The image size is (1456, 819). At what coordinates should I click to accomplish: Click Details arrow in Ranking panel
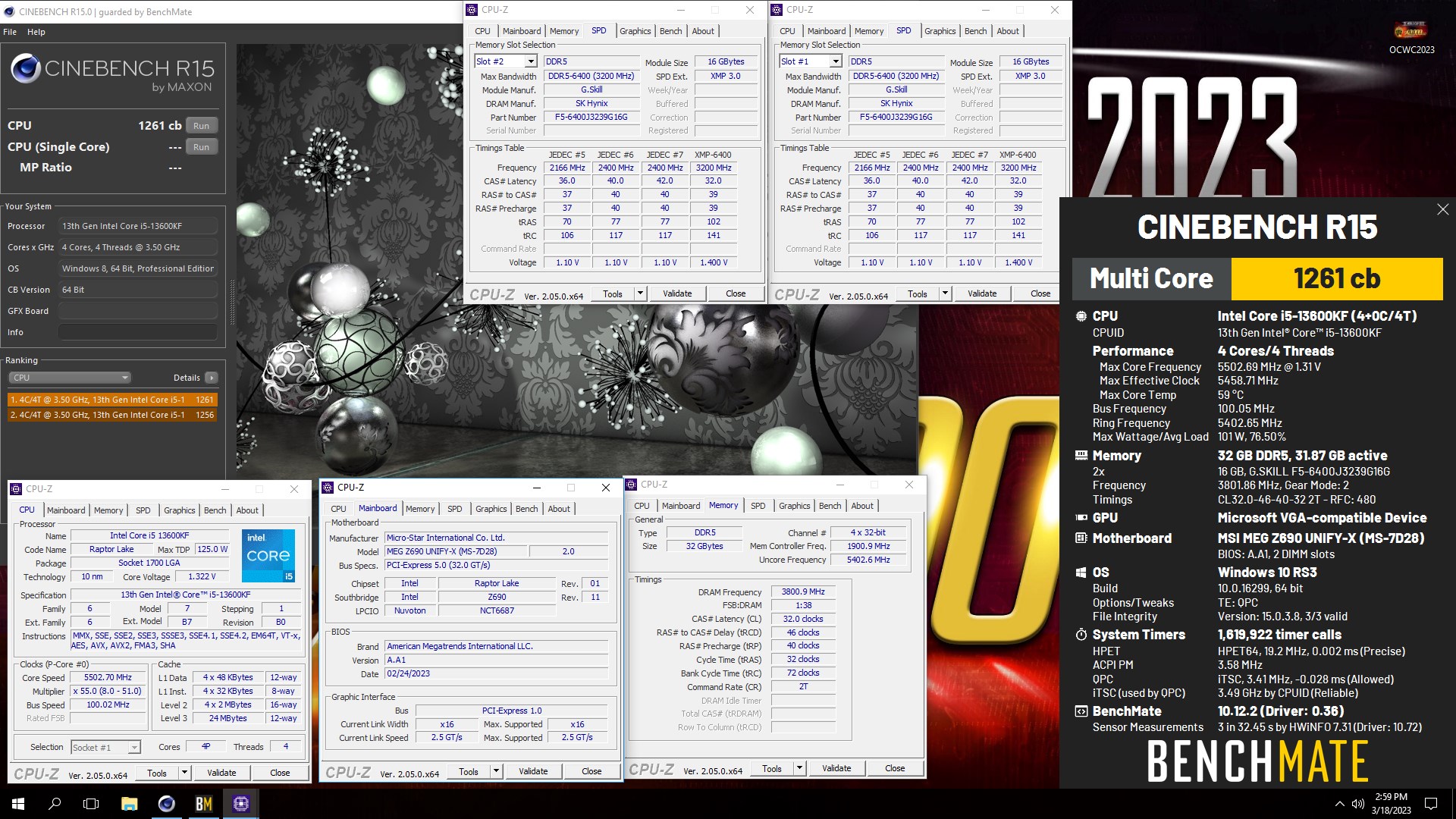(x=212, y=378)
